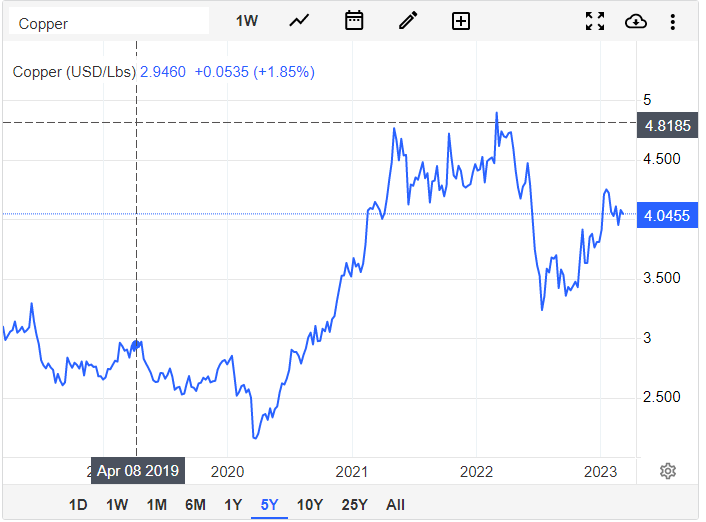Click the 4.0455 current price label
The image size is (706, 522).
(x=667, y=216)
